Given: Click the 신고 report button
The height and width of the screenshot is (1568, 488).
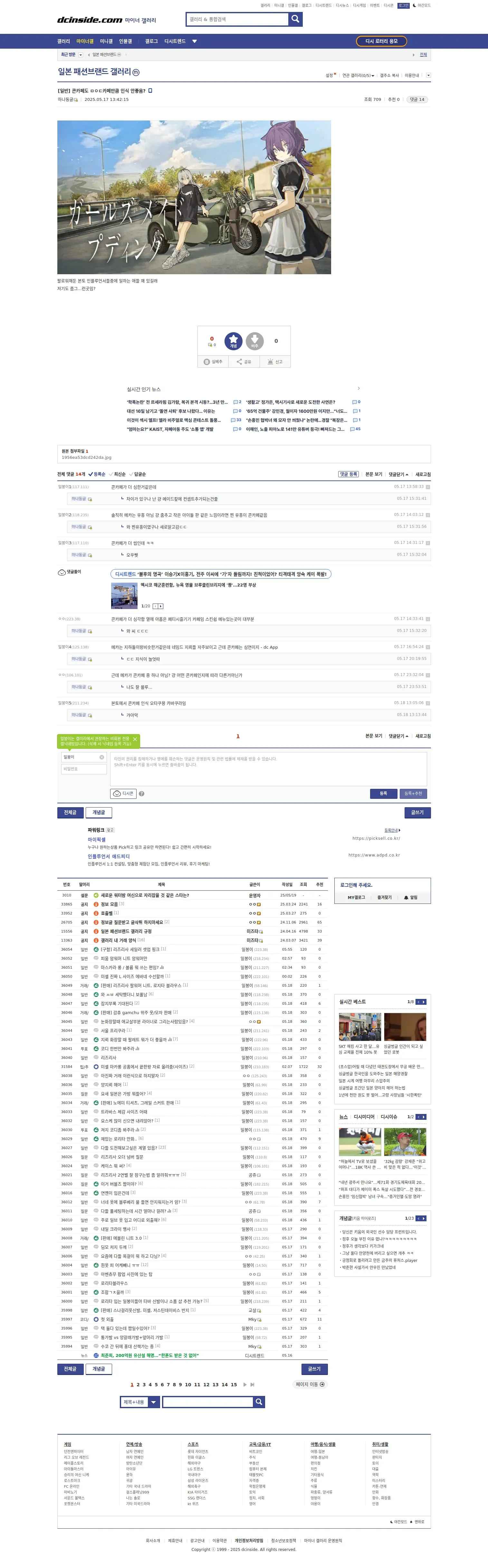Looking at the screenshot, I should click(x=275, y=362).
